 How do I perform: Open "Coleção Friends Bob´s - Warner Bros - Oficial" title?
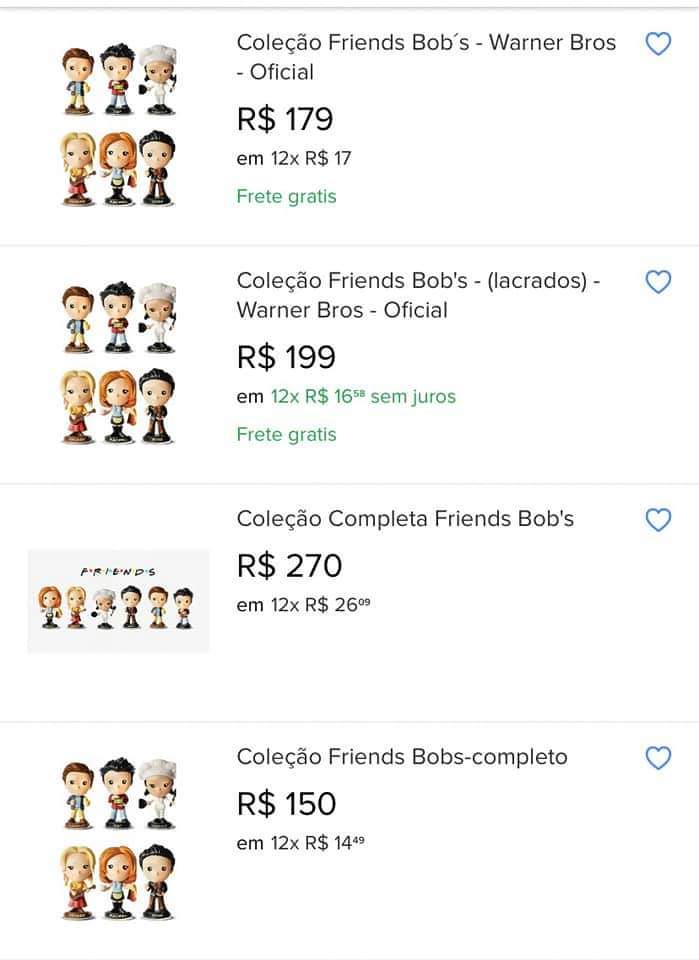point(426,57)
